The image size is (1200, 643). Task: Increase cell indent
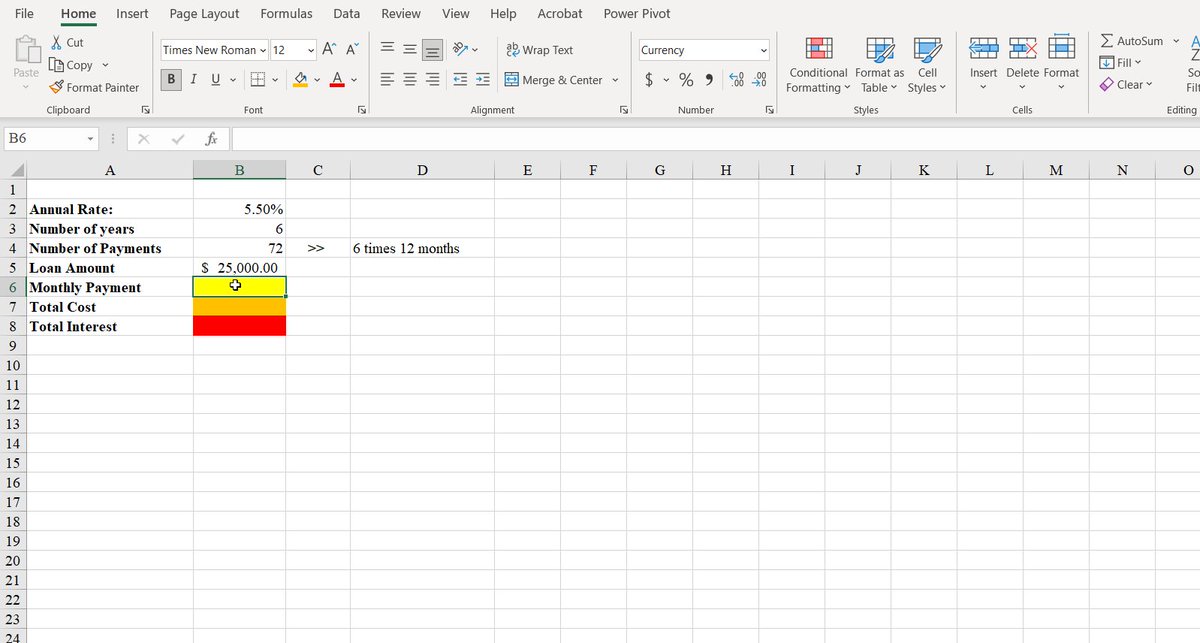point(482,79)
